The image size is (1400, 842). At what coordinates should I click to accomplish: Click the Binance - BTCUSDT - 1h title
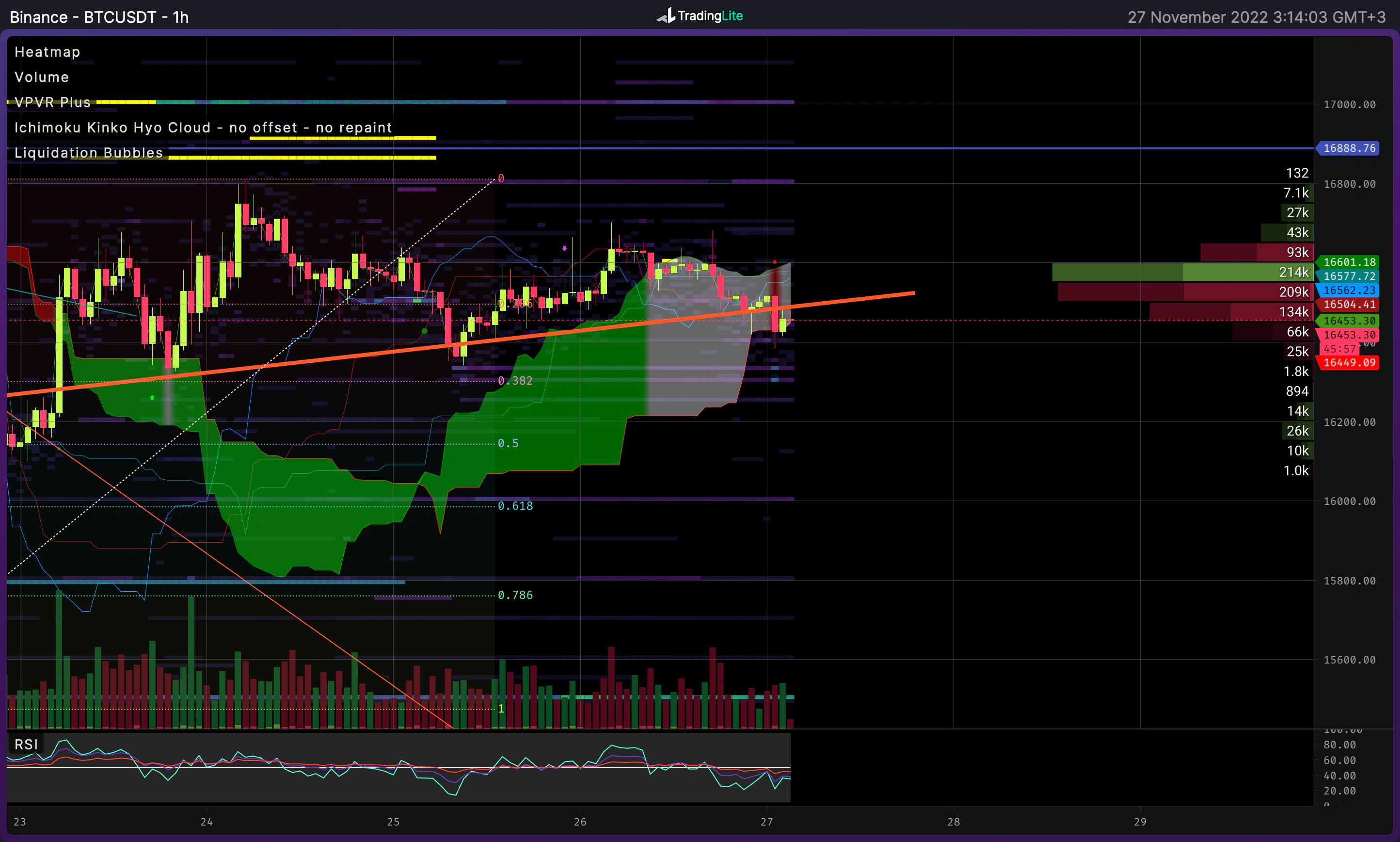point(99,17)
